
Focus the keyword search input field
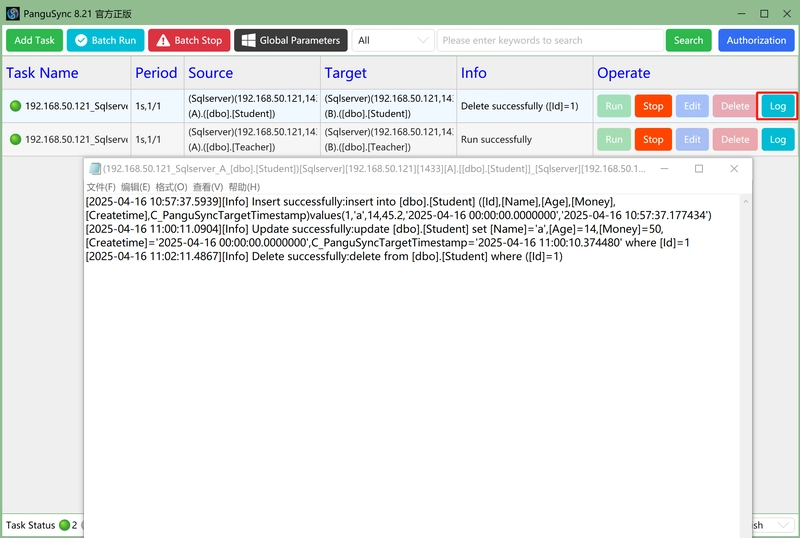click(550, 40)
